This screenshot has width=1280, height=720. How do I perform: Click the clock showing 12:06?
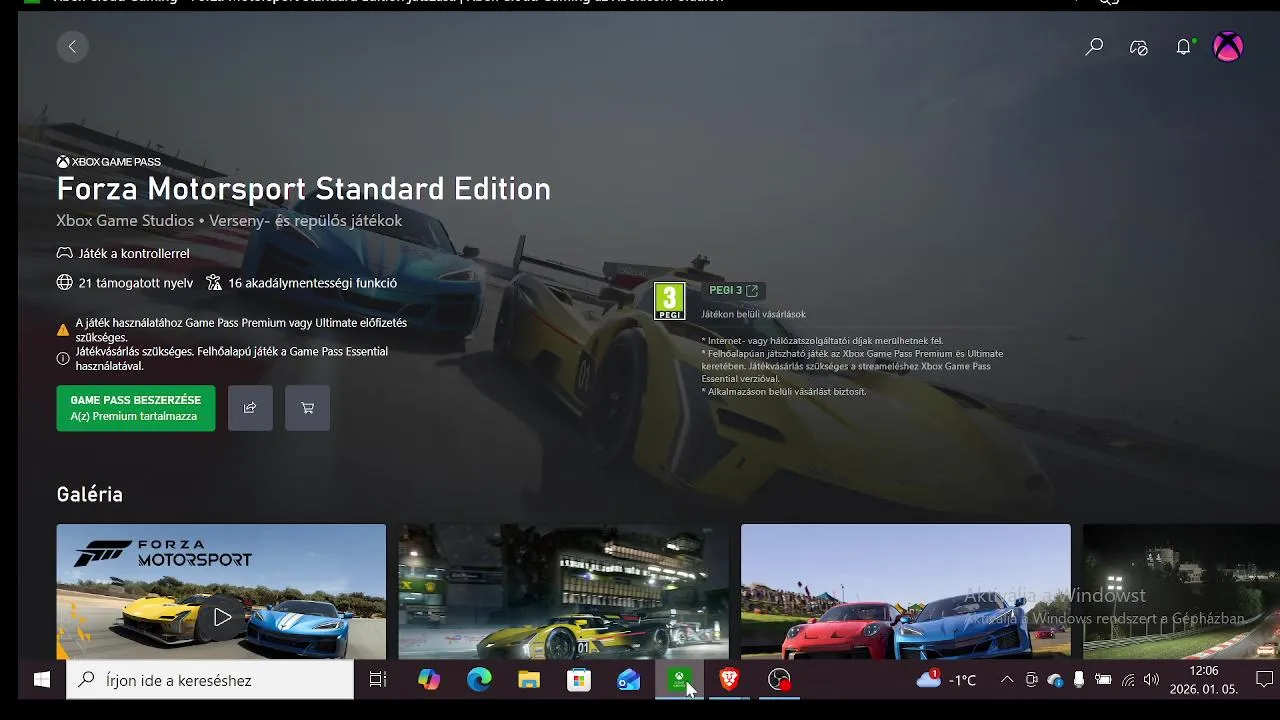tap(1204, 680)
